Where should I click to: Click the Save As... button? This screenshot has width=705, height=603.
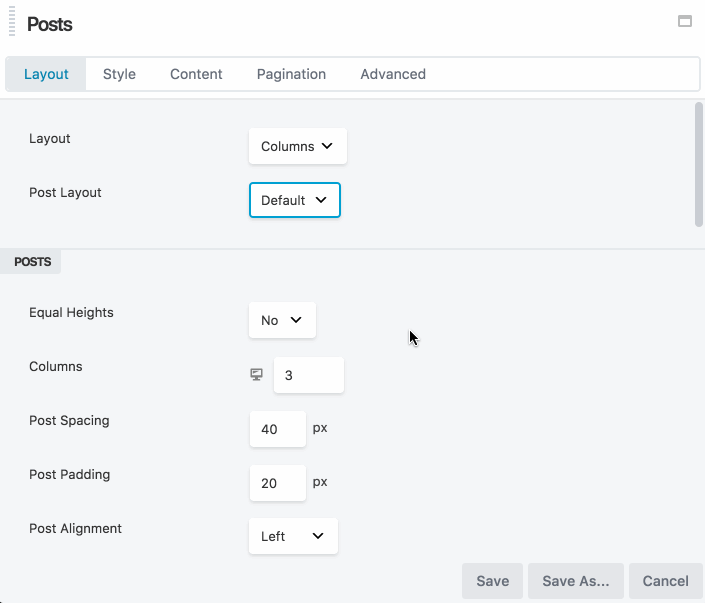click(x=575, y=581)
